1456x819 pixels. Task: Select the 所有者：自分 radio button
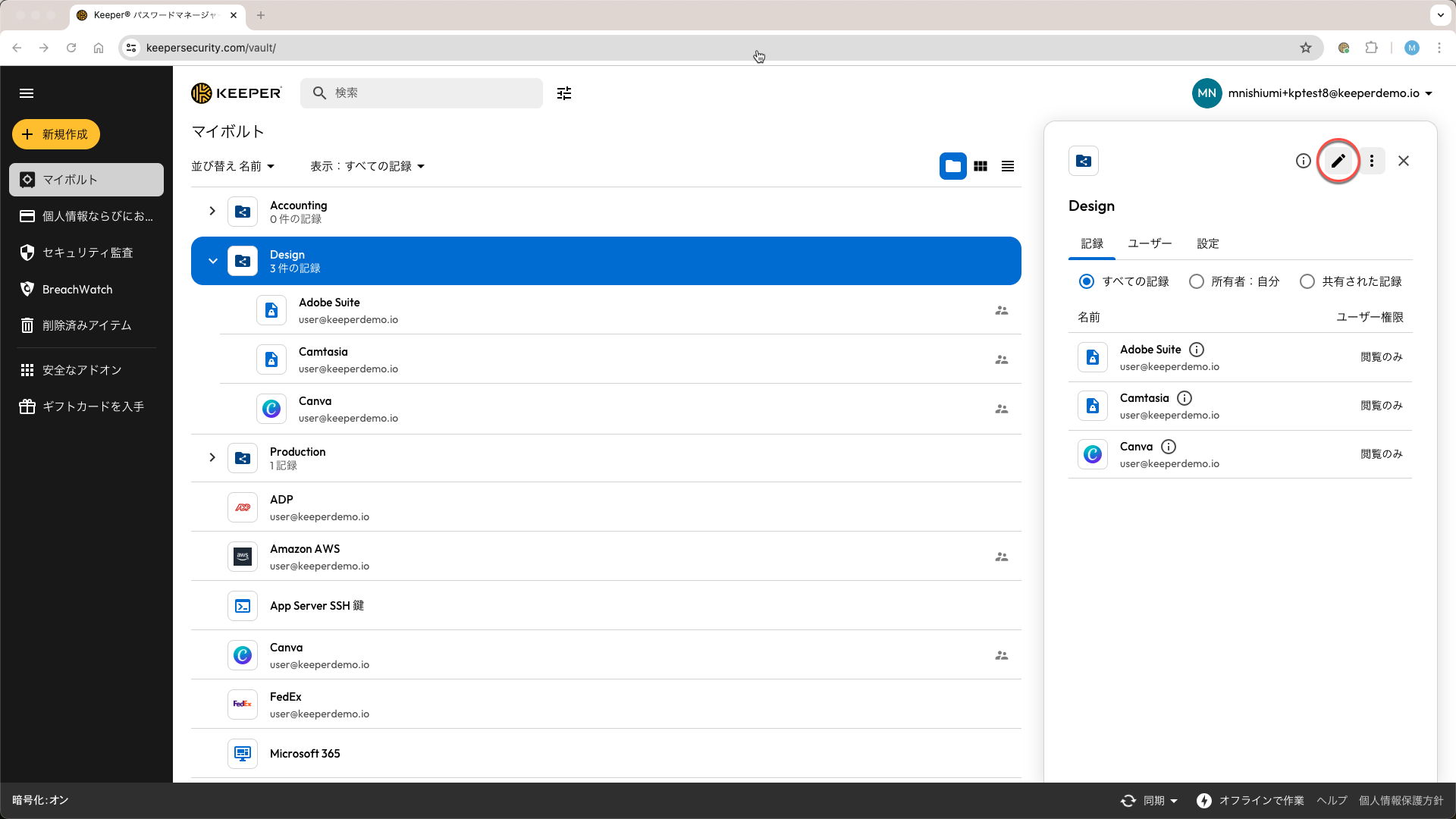[x=1197, y=281]
